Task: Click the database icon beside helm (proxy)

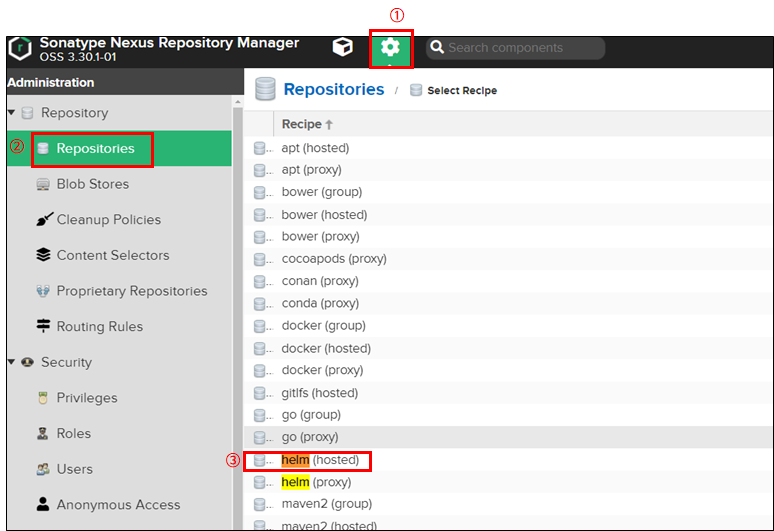Action: (260, 482)
